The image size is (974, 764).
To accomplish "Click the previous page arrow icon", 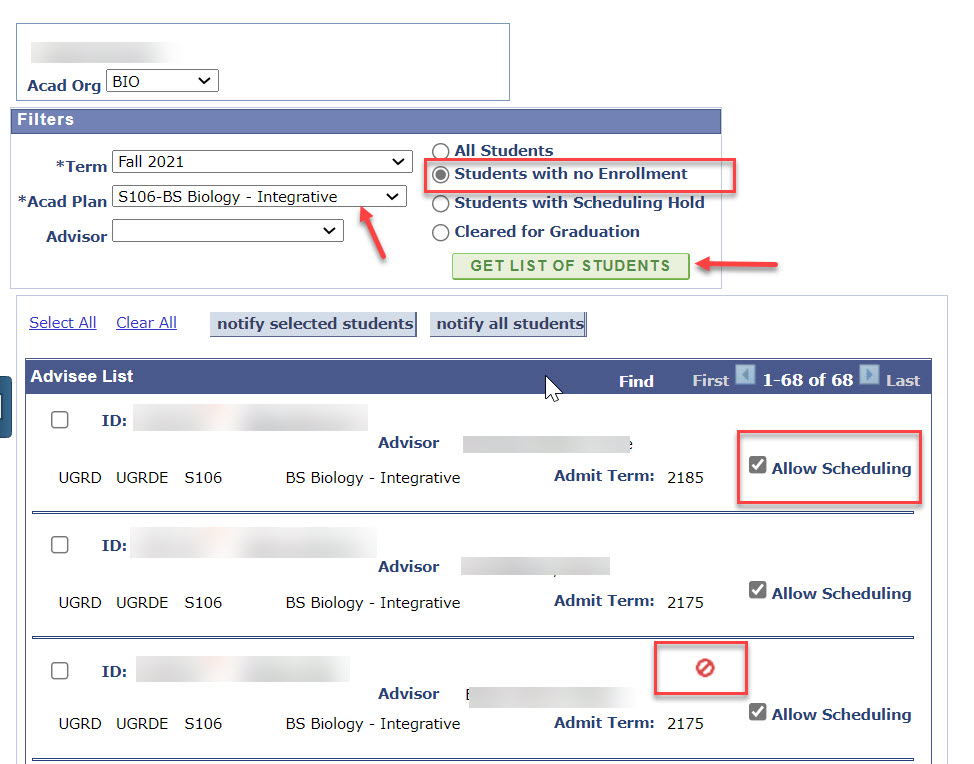I will 745,376.
